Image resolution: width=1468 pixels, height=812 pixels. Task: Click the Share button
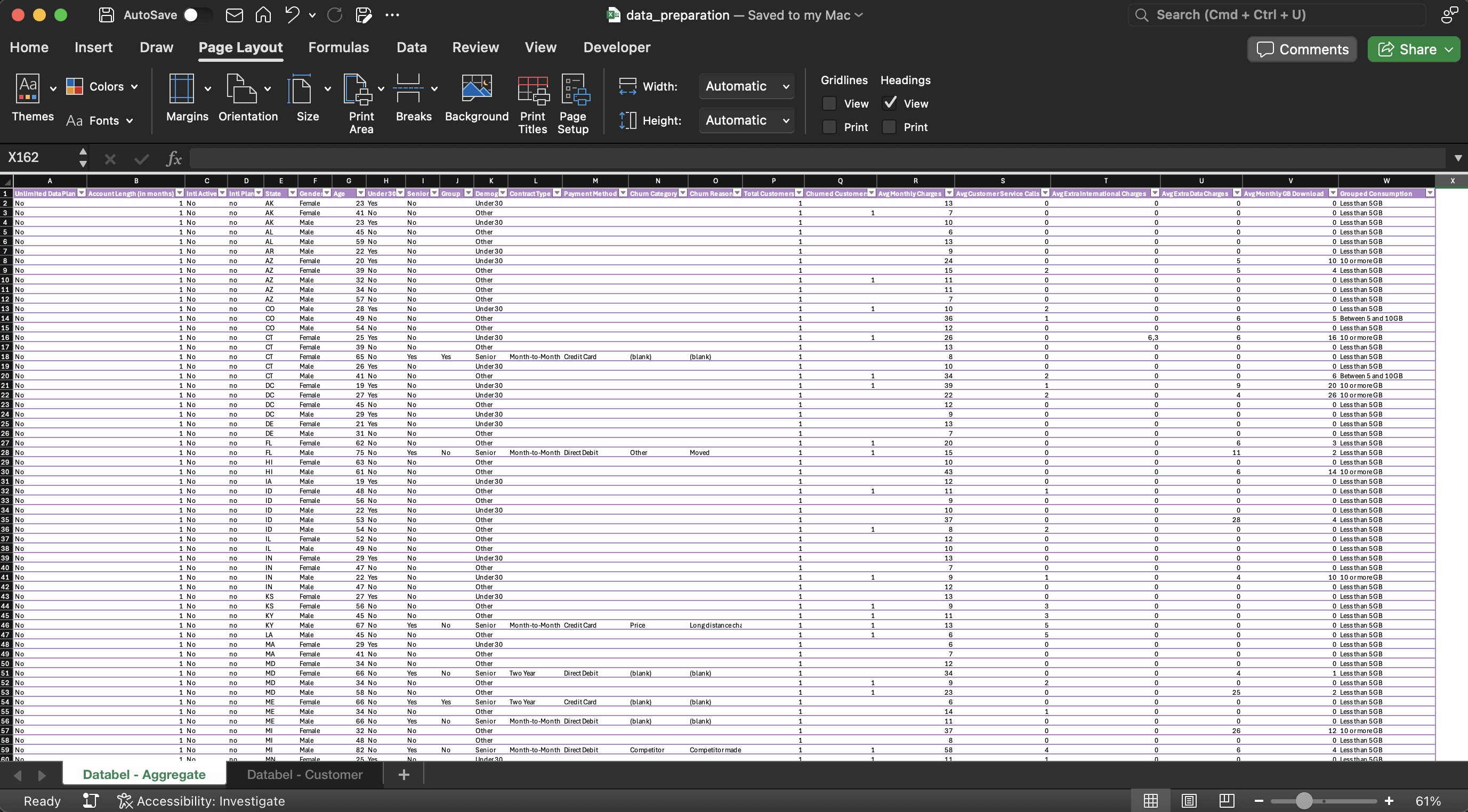[1413, 49]
